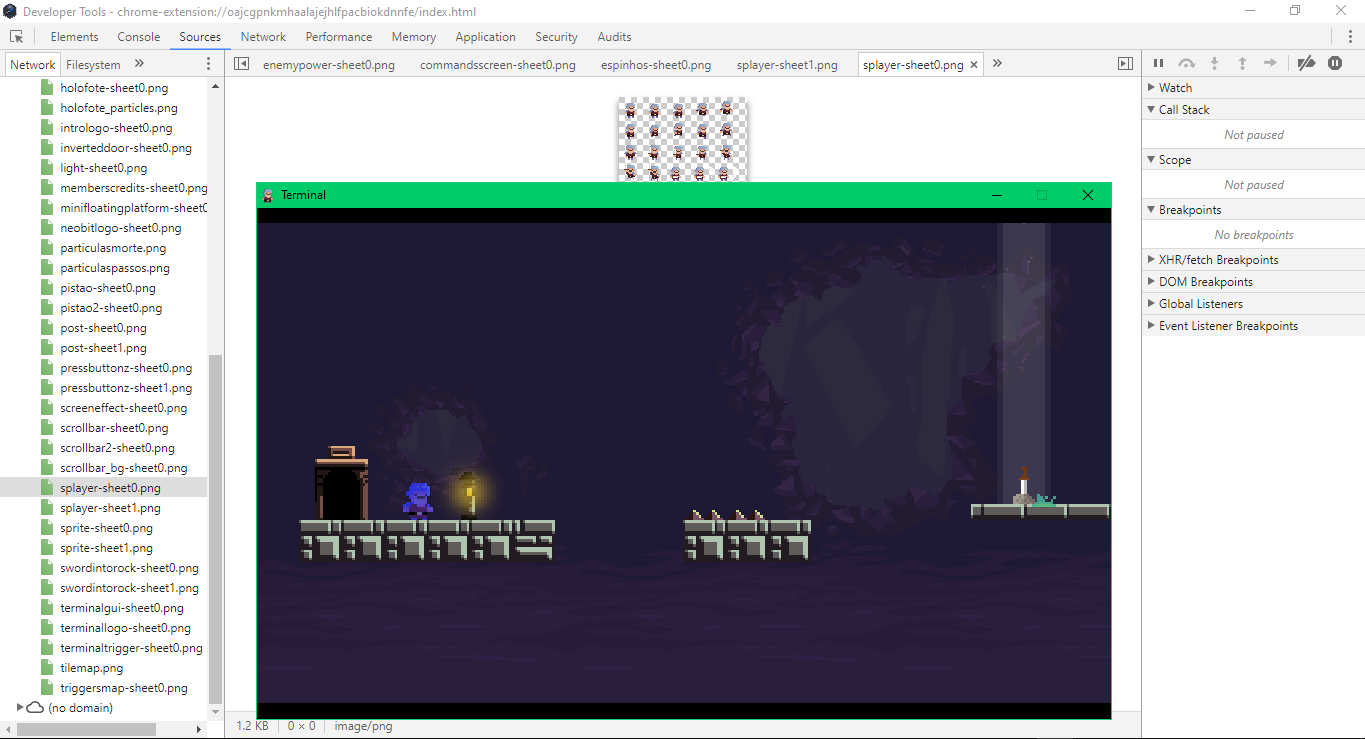Select swordintorock-sheet1.png file
The height and width of the screenshot is (739, 1365).
click(x=129, y=588)
